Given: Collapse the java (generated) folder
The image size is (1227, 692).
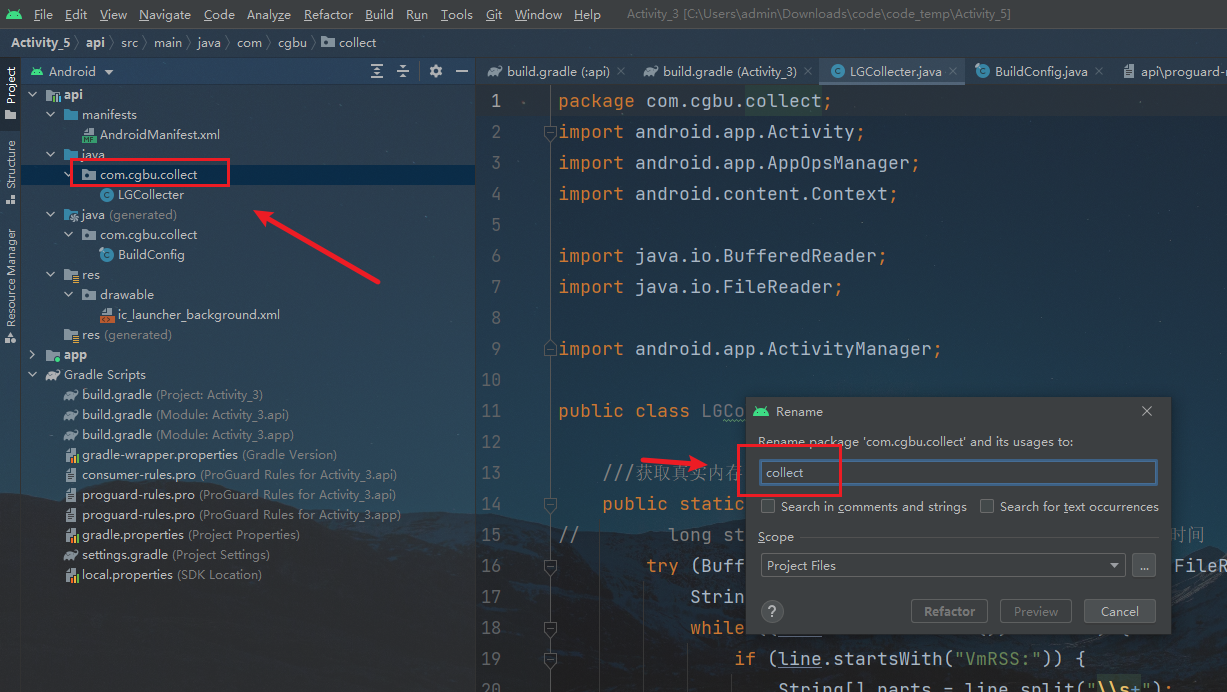Looking at the screenshot, I should (x=51, y=215).
